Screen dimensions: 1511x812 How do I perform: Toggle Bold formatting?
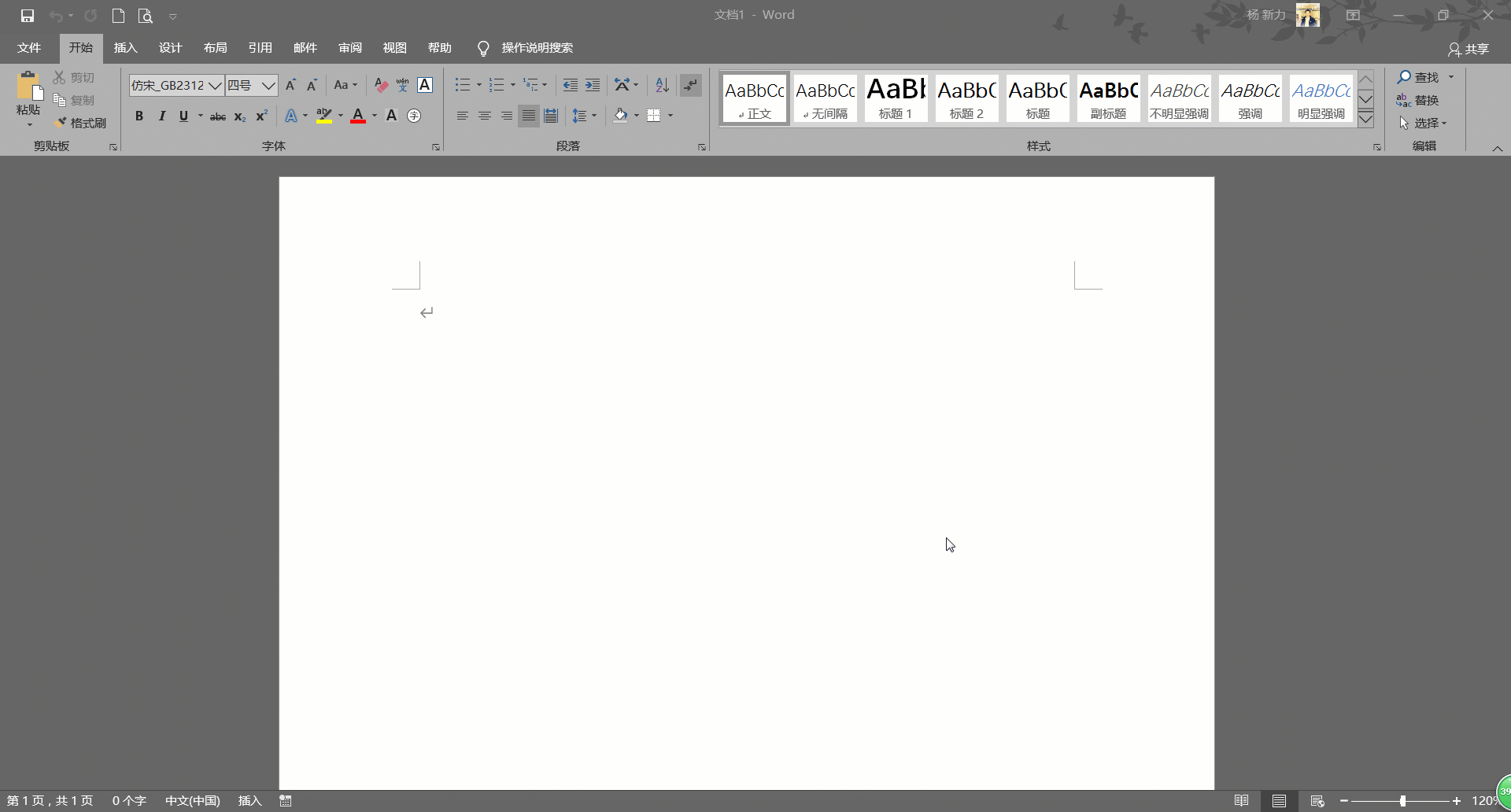pos(139,116)
